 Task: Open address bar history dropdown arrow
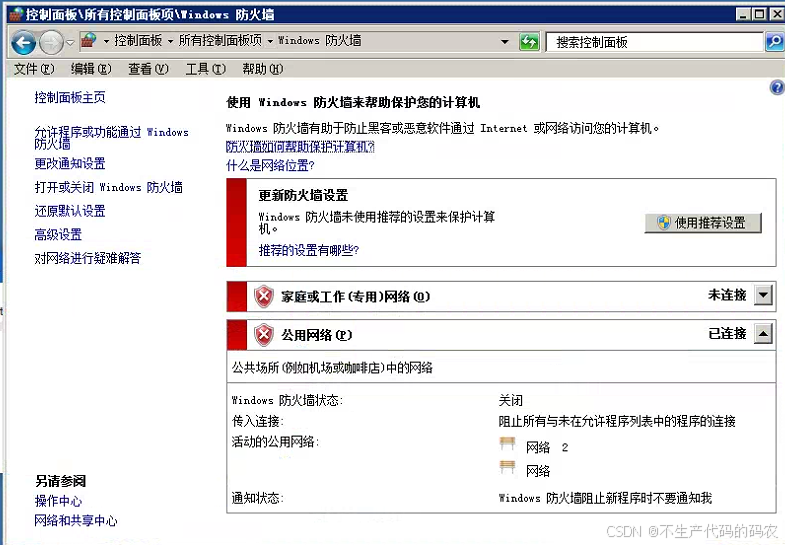(x=505, y=42)
